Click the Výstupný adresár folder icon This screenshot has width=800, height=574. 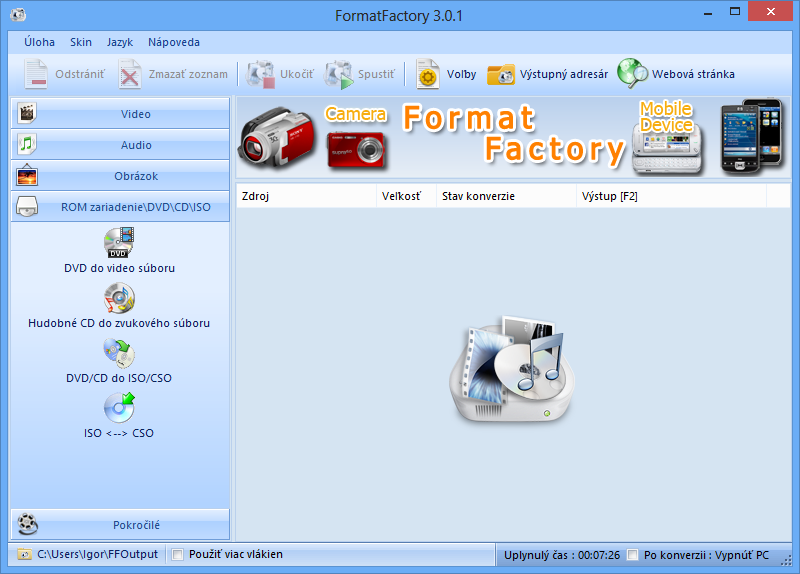pos(501,74)
